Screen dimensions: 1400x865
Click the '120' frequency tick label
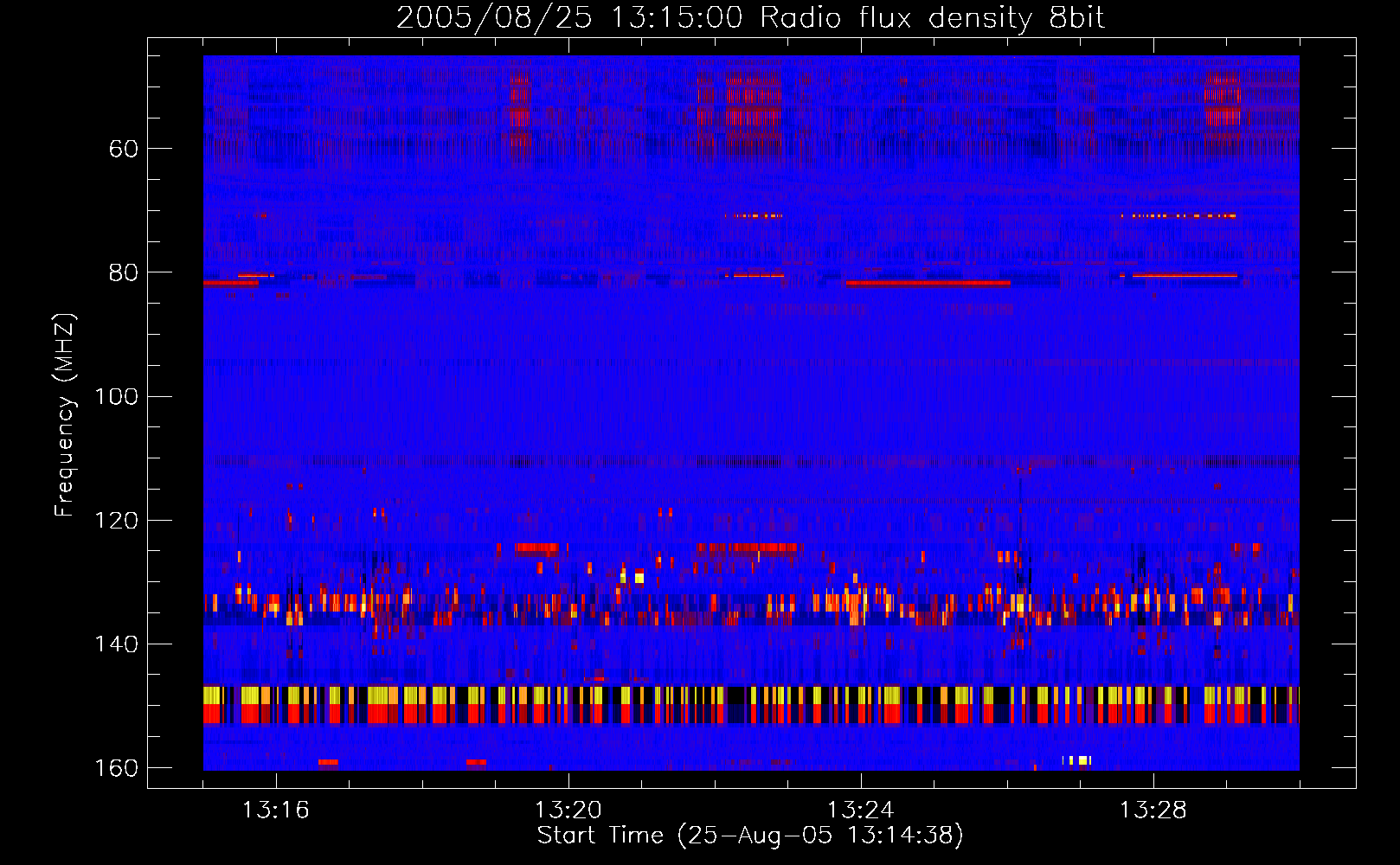[116, 521]
